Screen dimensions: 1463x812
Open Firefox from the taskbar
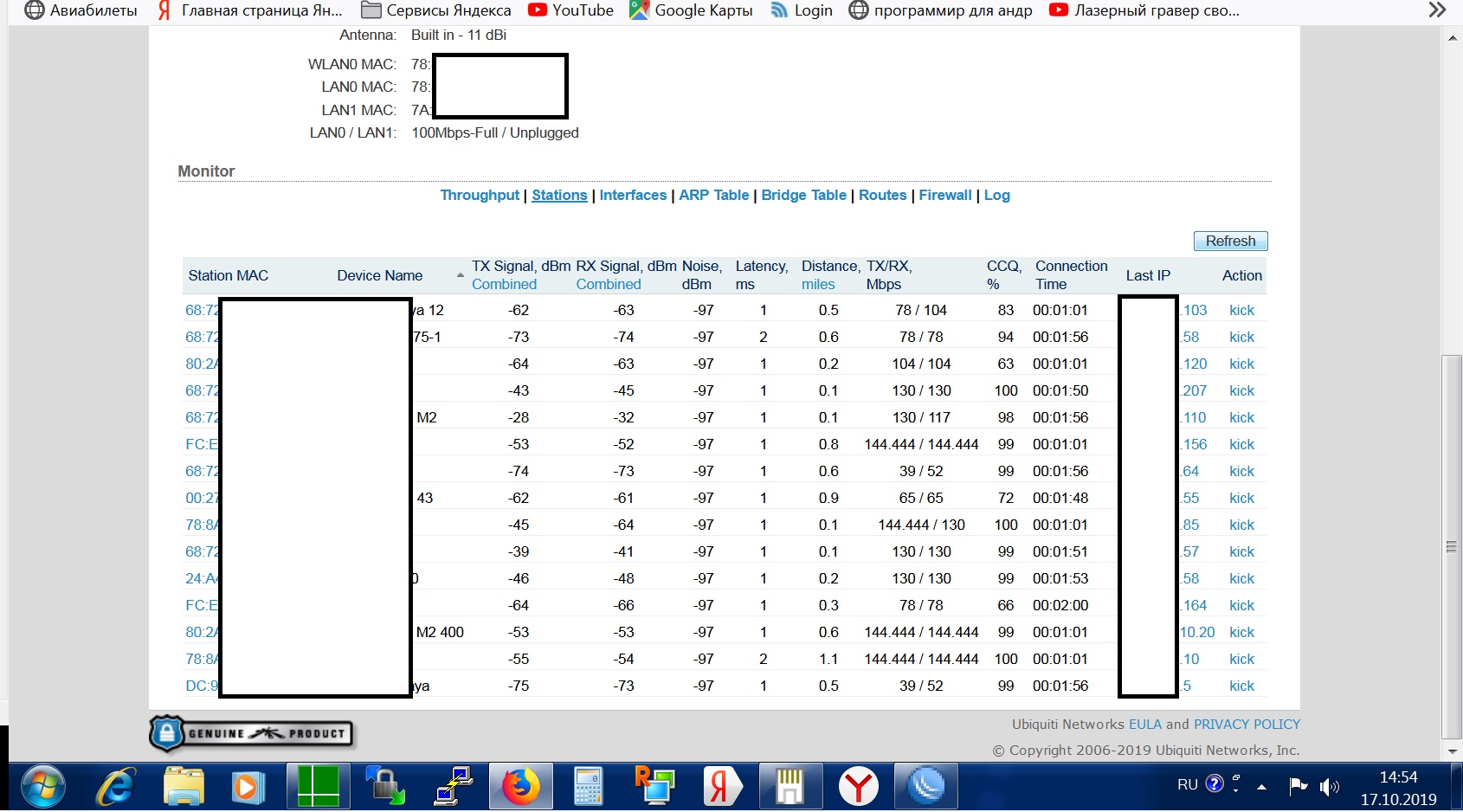pos(520,787)
